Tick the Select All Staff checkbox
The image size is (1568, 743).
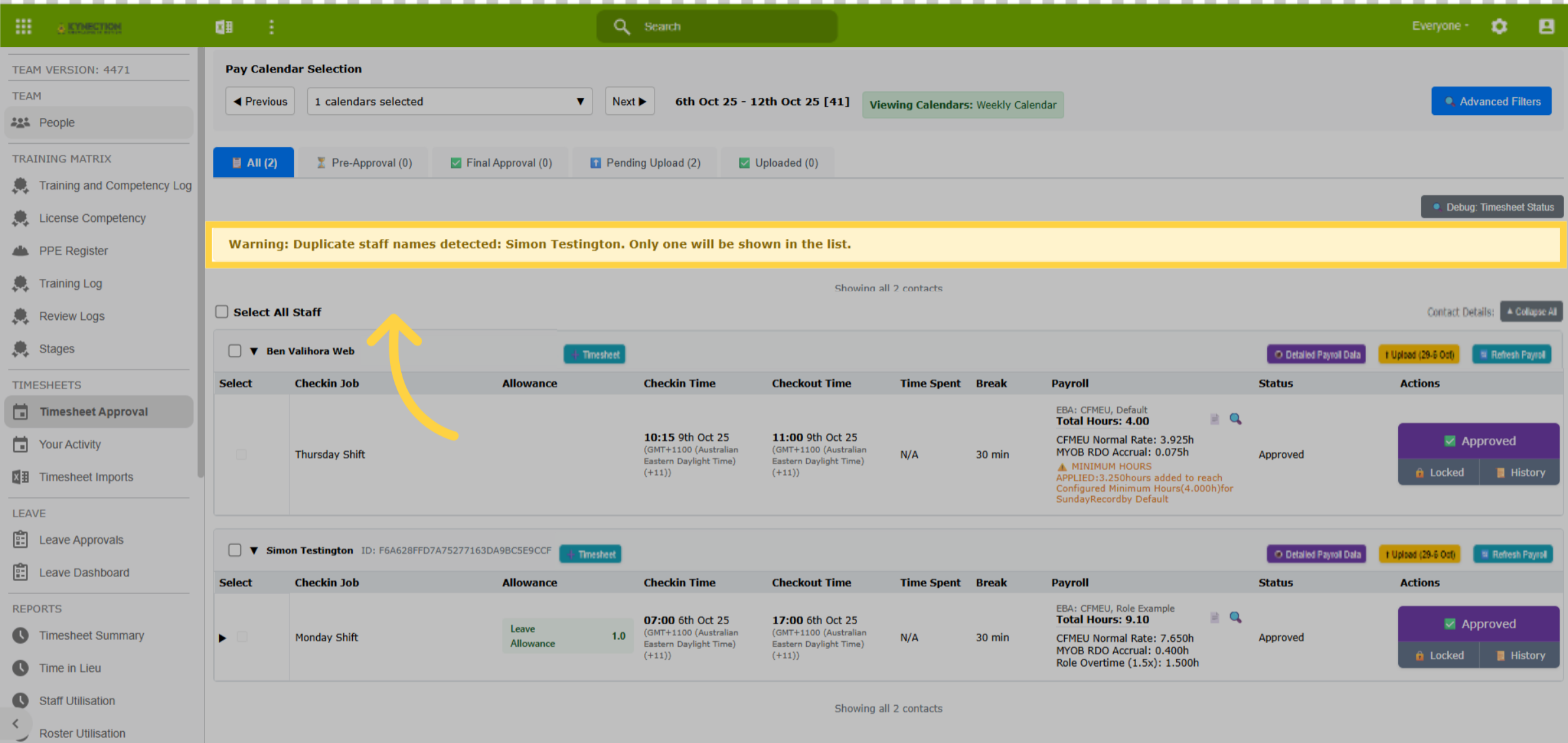[x=222, y=311]
